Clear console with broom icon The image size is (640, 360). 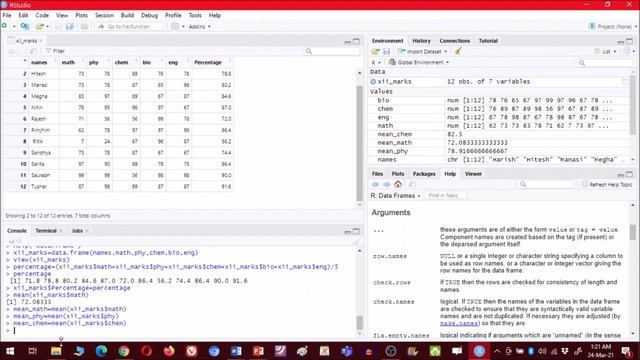click(x=356, y=241)
